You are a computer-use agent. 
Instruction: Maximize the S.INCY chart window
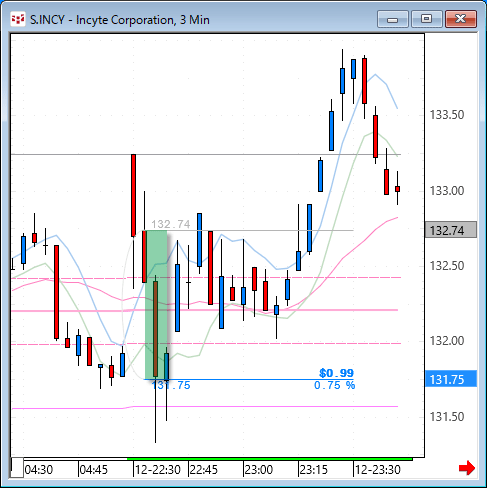click(427, 19)
